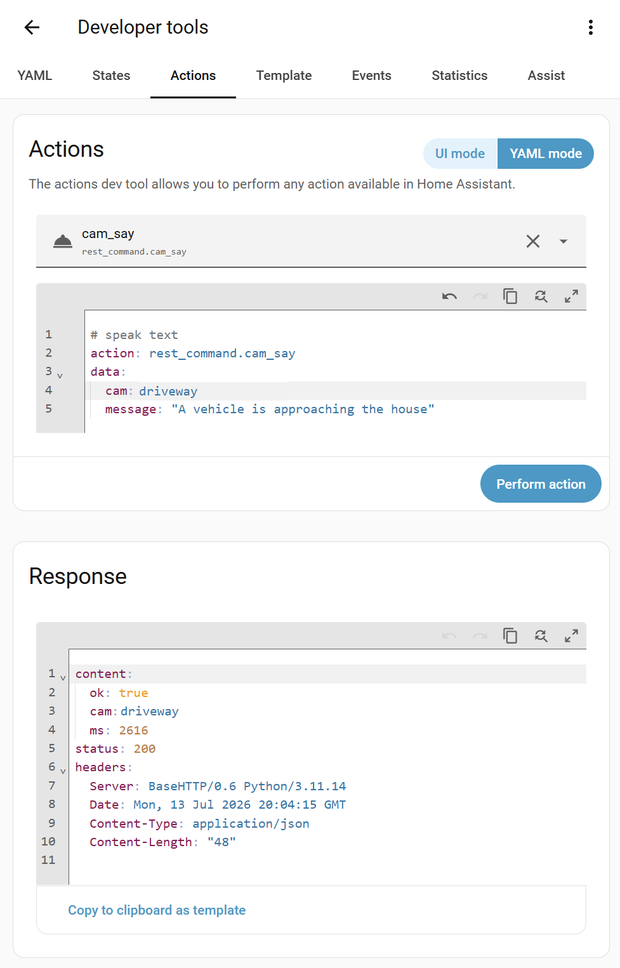Screen dimensions: 620x968
Task: Open the Events tab
Action: [372, 75]
